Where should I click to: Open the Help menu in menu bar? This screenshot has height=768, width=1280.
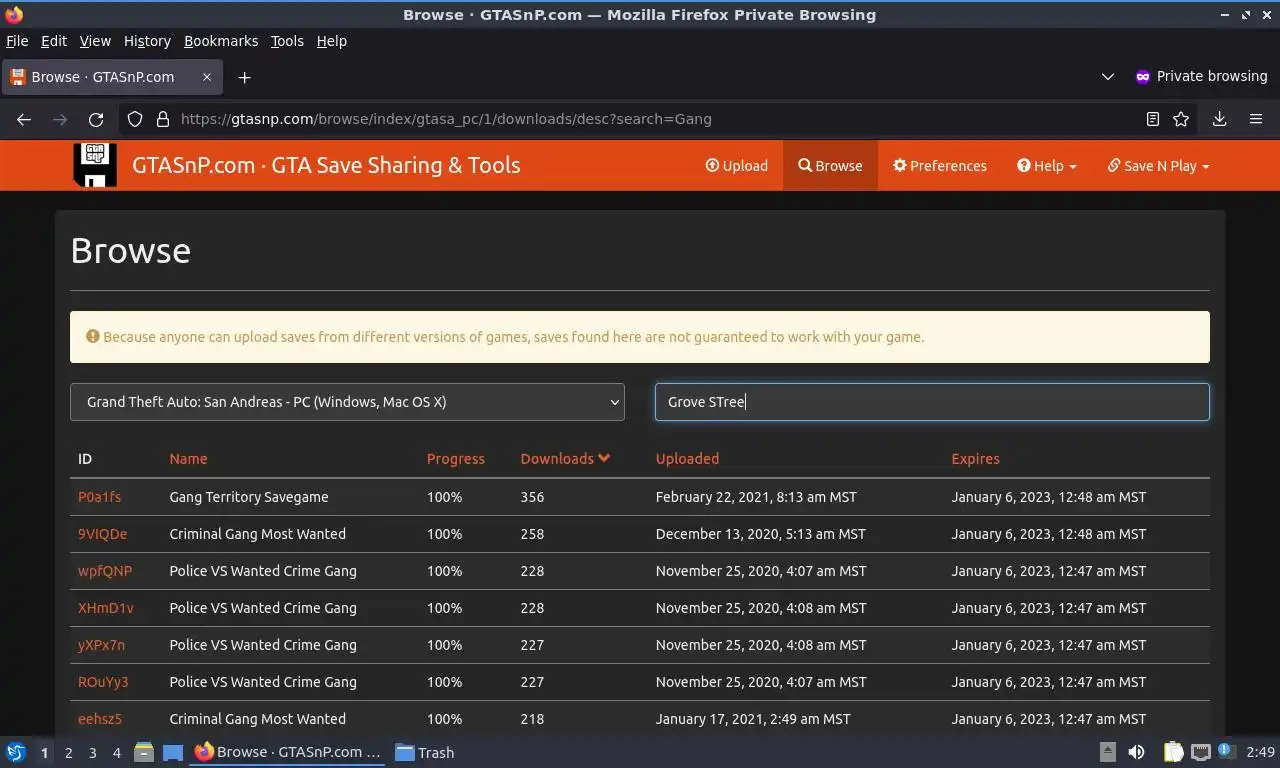click(332, 41)
